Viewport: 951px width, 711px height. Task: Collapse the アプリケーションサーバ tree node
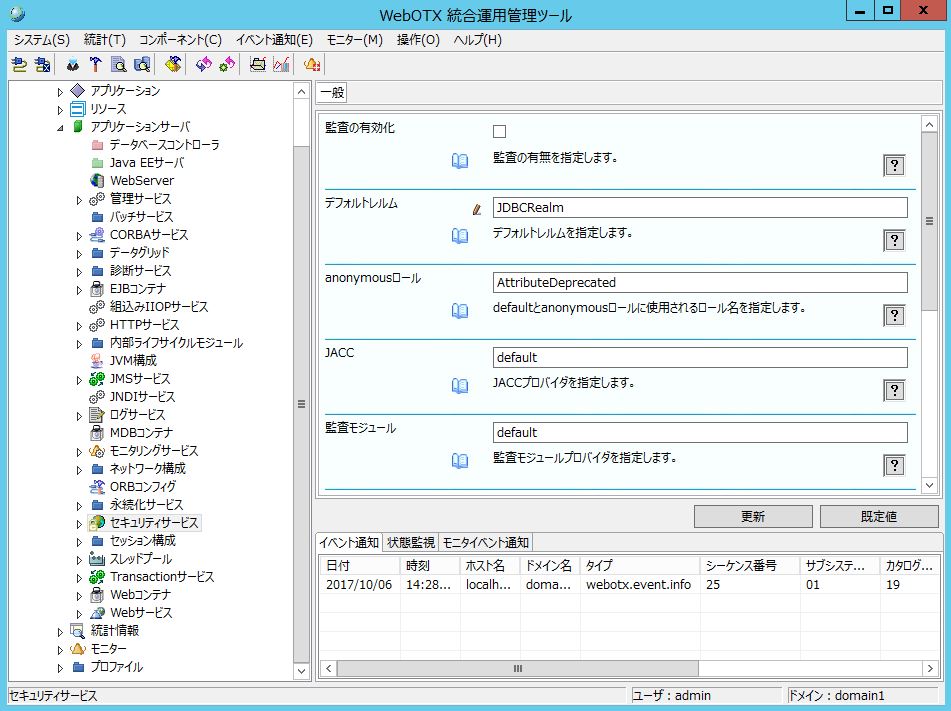tap(60, 127)
